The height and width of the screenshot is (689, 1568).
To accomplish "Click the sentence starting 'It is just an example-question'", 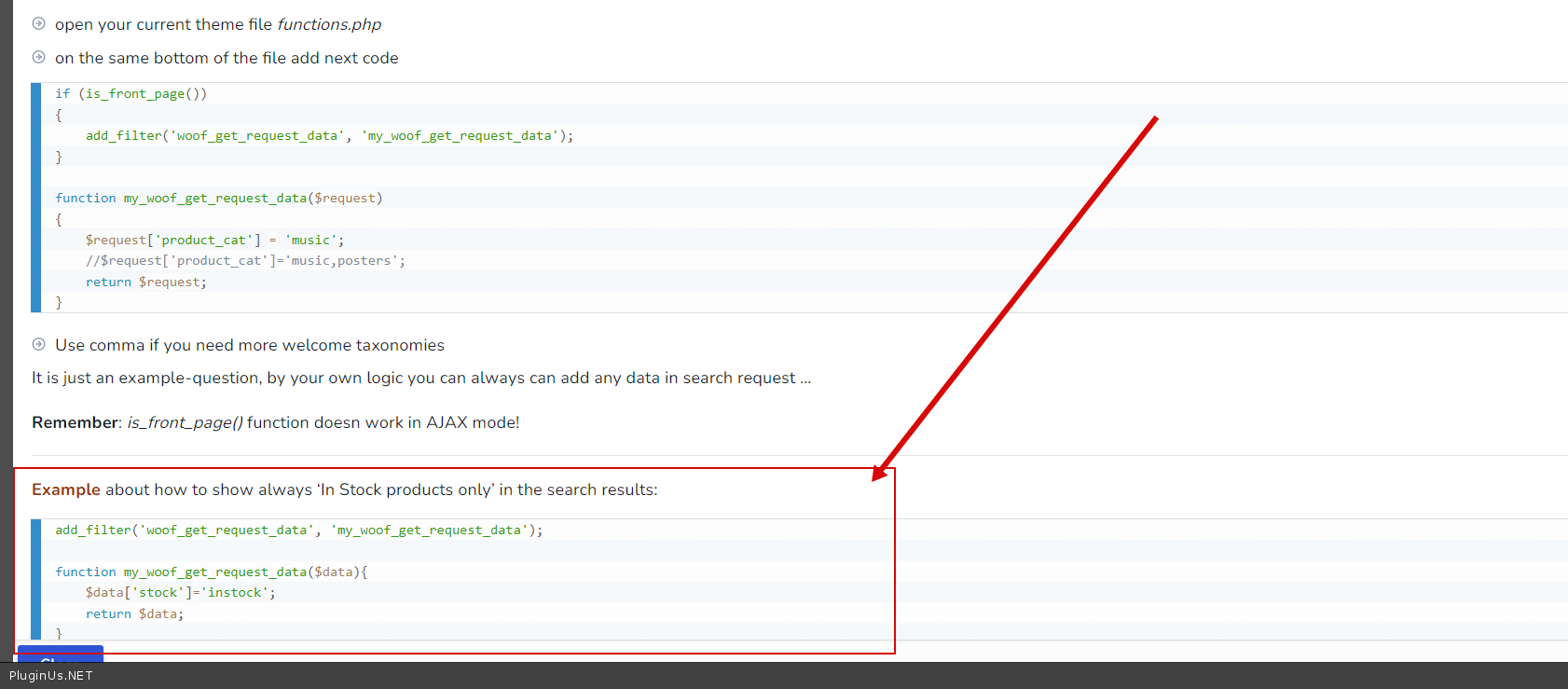I will click(420, 379).
